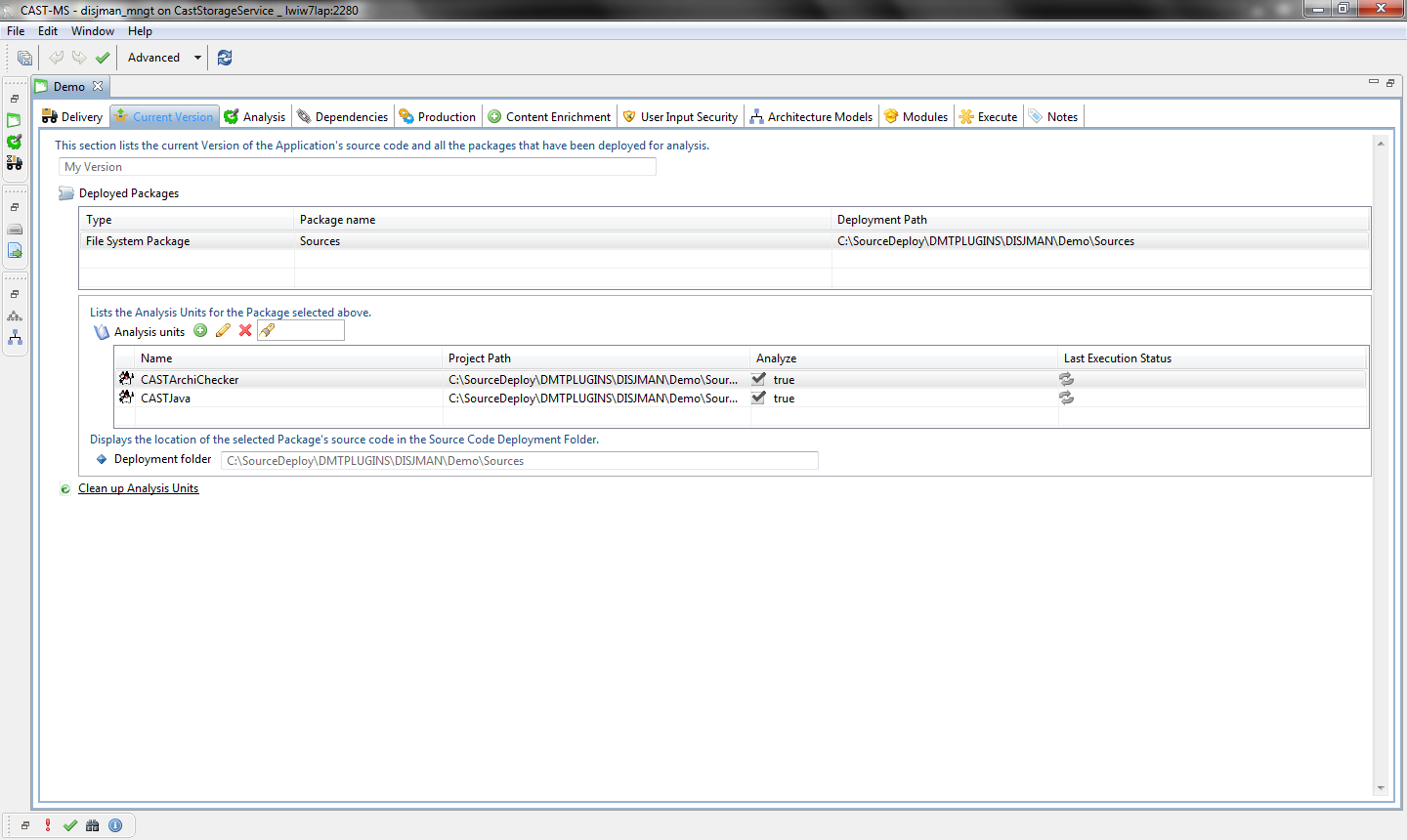The image size is (1407, 840).
Task: Click the green checkmark icon in top toolbar
Action: [x=103, y=58]
